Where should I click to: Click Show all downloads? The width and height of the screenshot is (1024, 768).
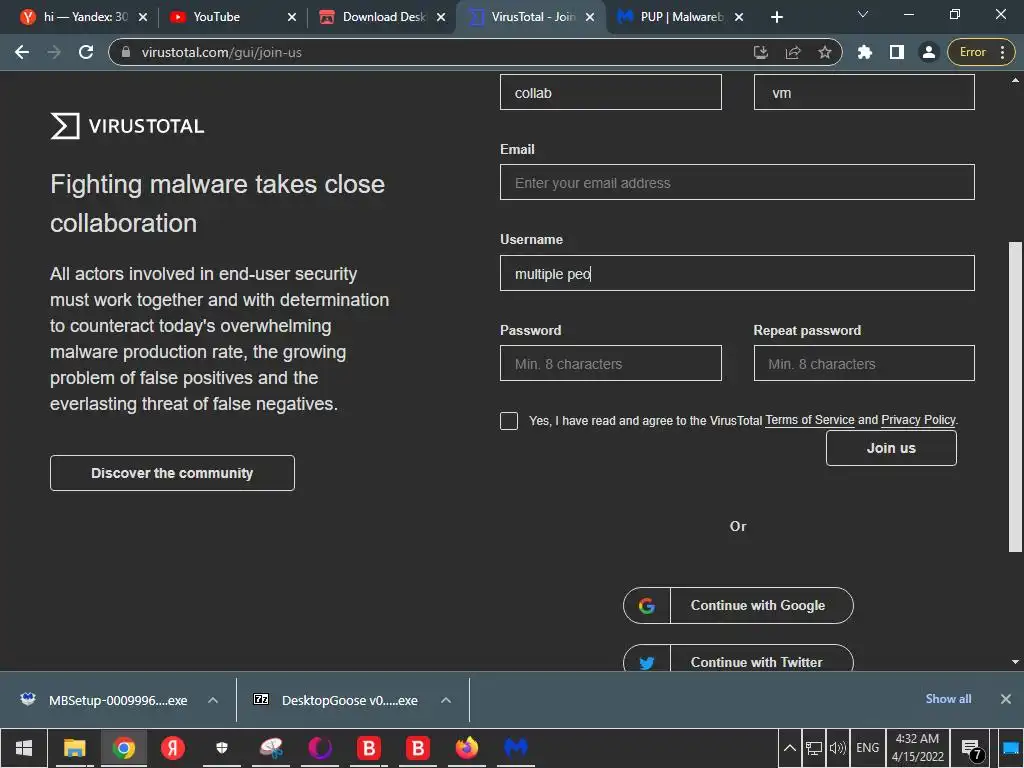pos(948,699)
